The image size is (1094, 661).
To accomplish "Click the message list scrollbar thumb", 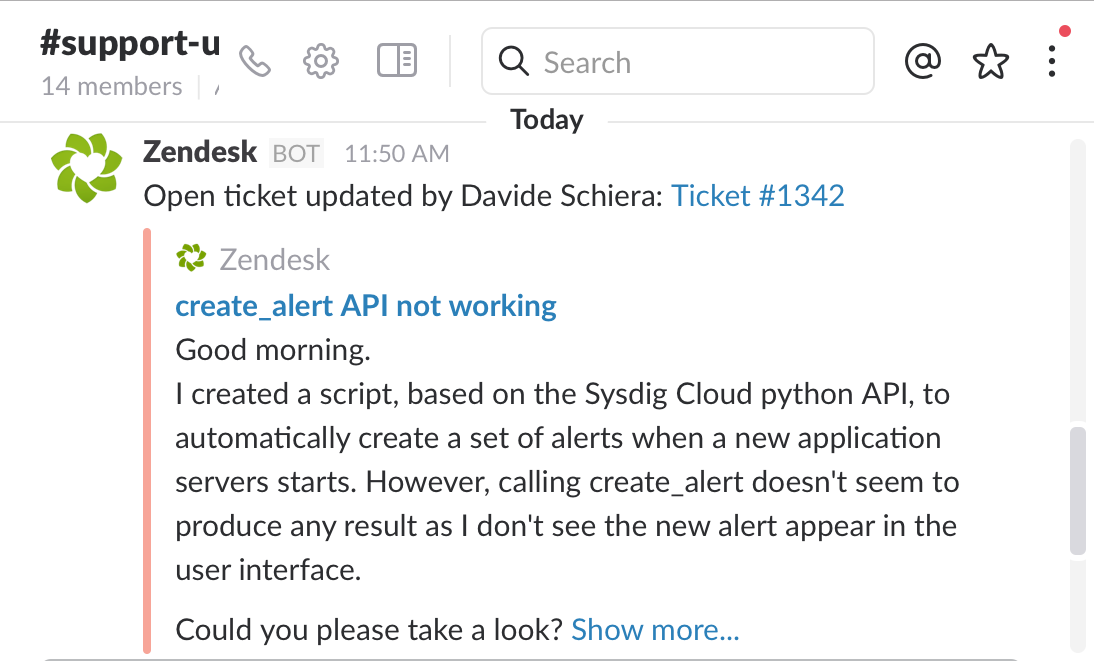I will point(1078,491).
